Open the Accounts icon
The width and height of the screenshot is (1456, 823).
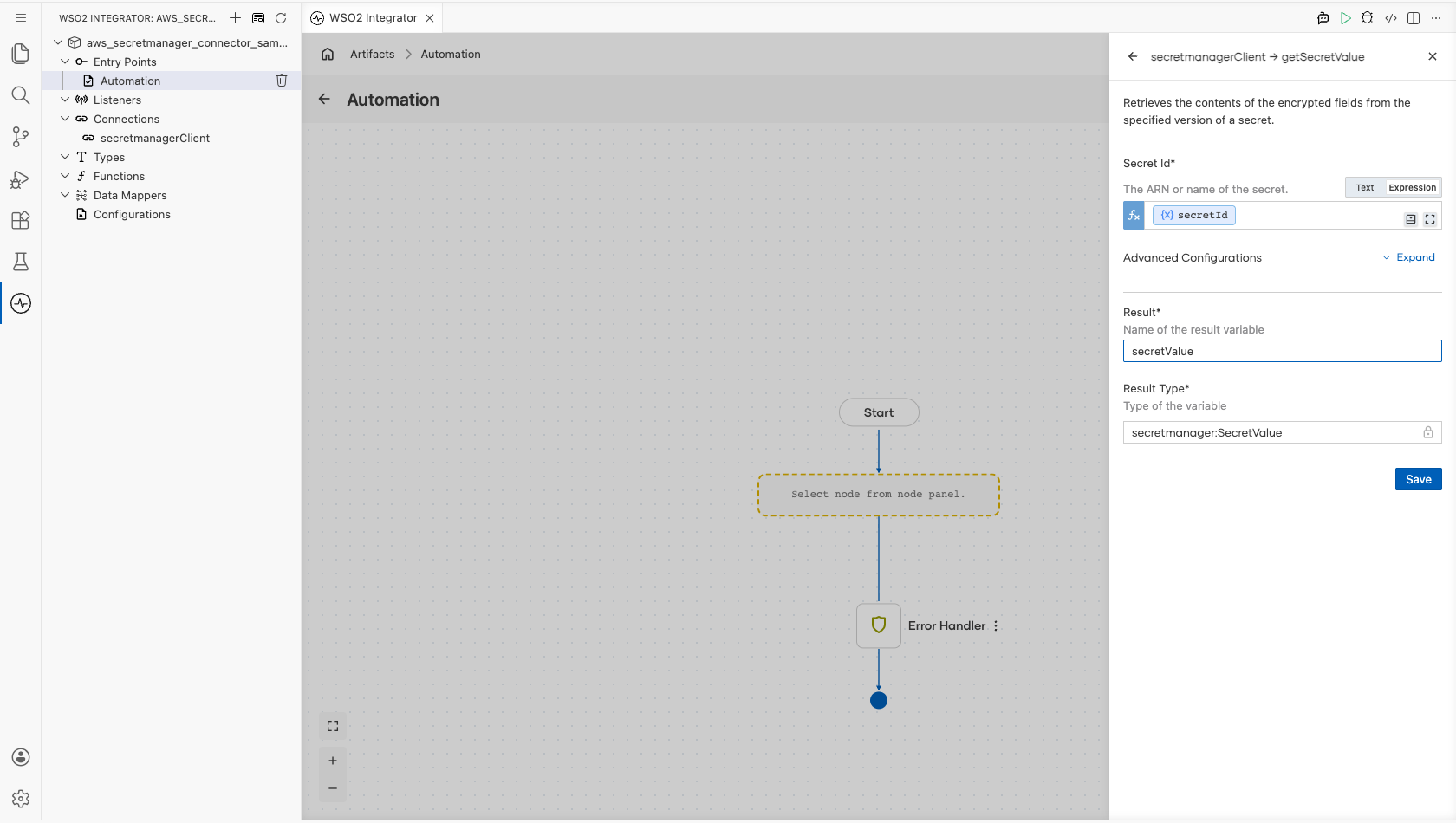(x=21, y=757)
